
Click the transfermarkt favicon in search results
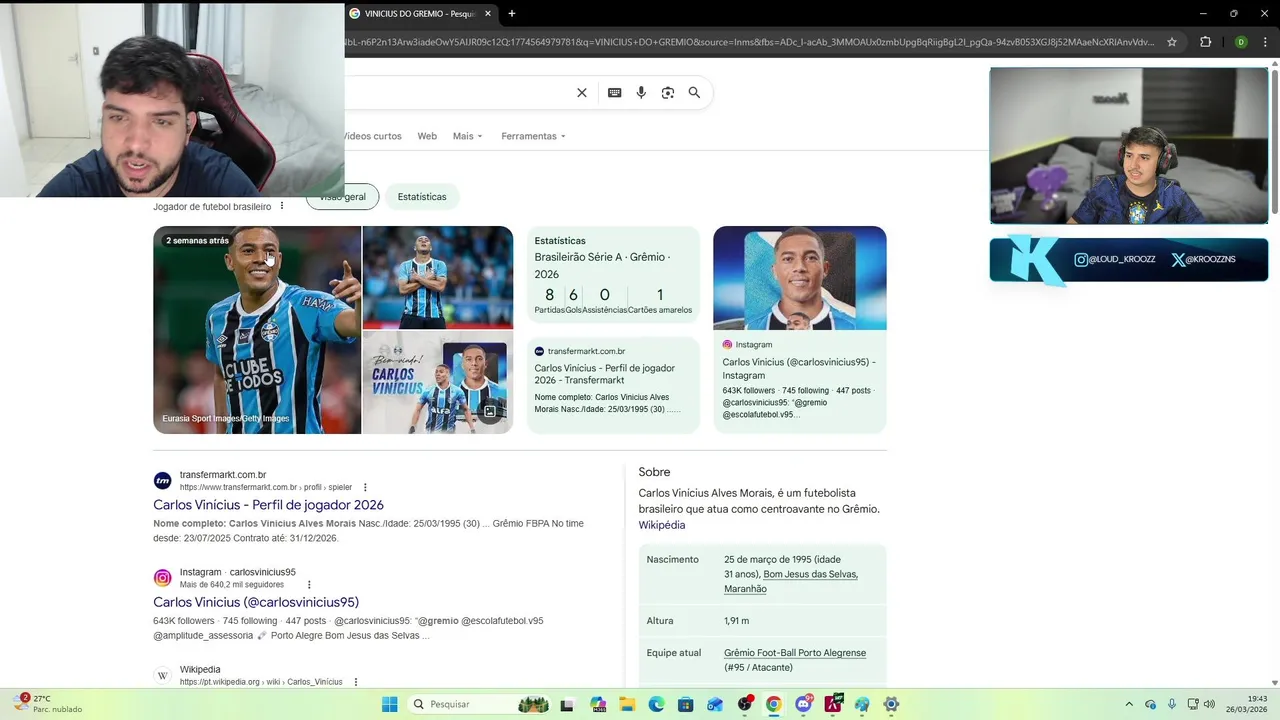pos(163,481)
